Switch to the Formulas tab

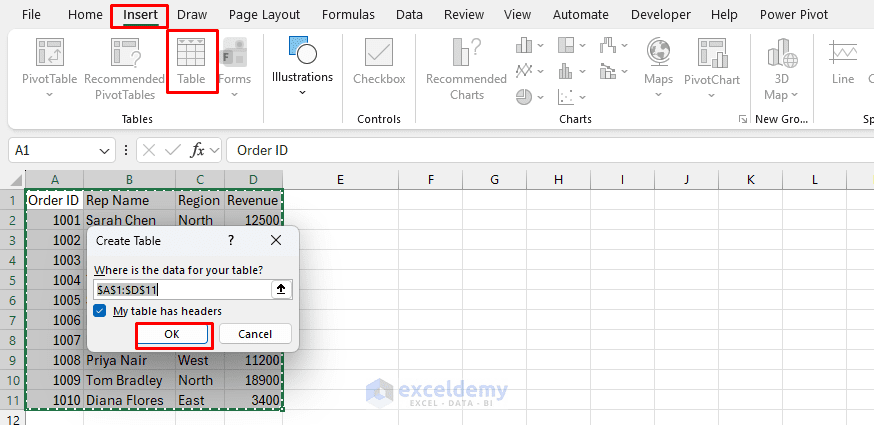click(348, 15)
